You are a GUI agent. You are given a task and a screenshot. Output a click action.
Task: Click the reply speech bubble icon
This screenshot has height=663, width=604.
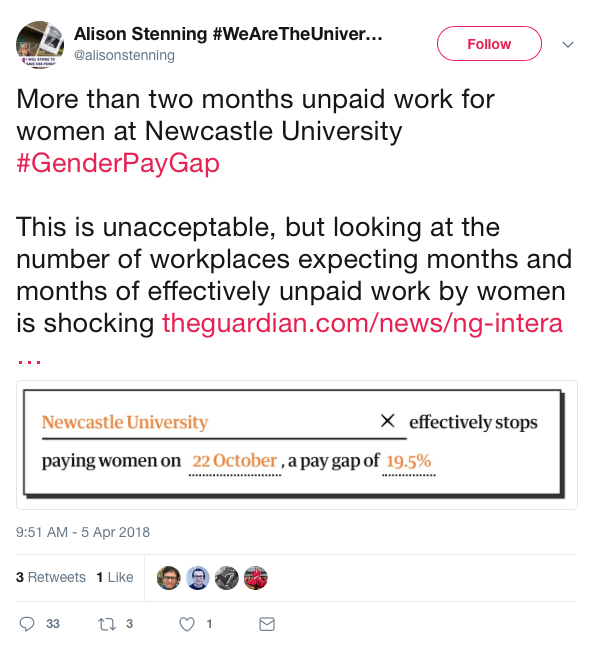pos(27,624)
